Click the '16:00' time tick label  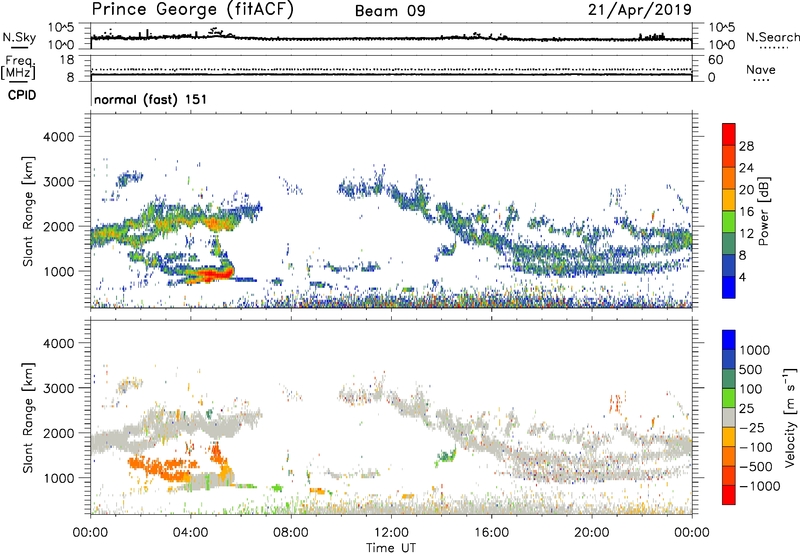pyautogui.click(x=491, y=533)
